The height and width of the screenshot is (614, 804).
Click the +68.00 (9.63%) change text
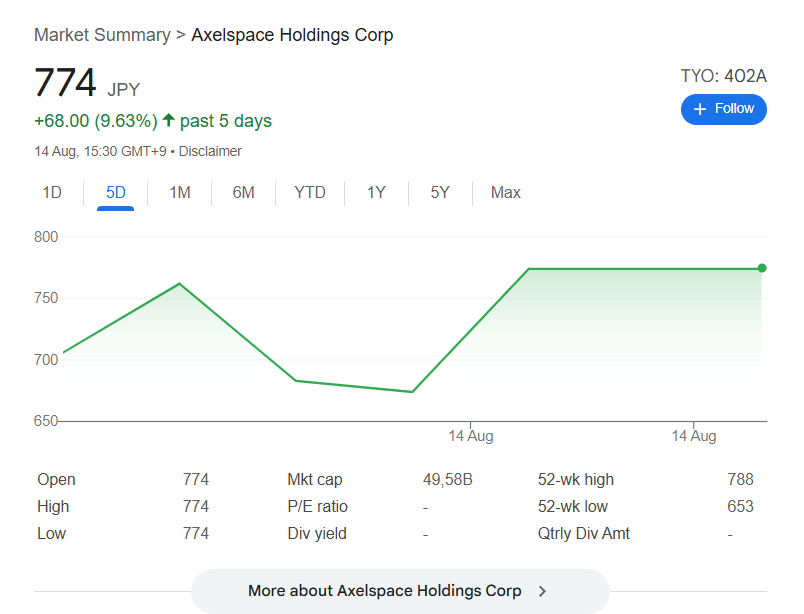click(96, 121)
